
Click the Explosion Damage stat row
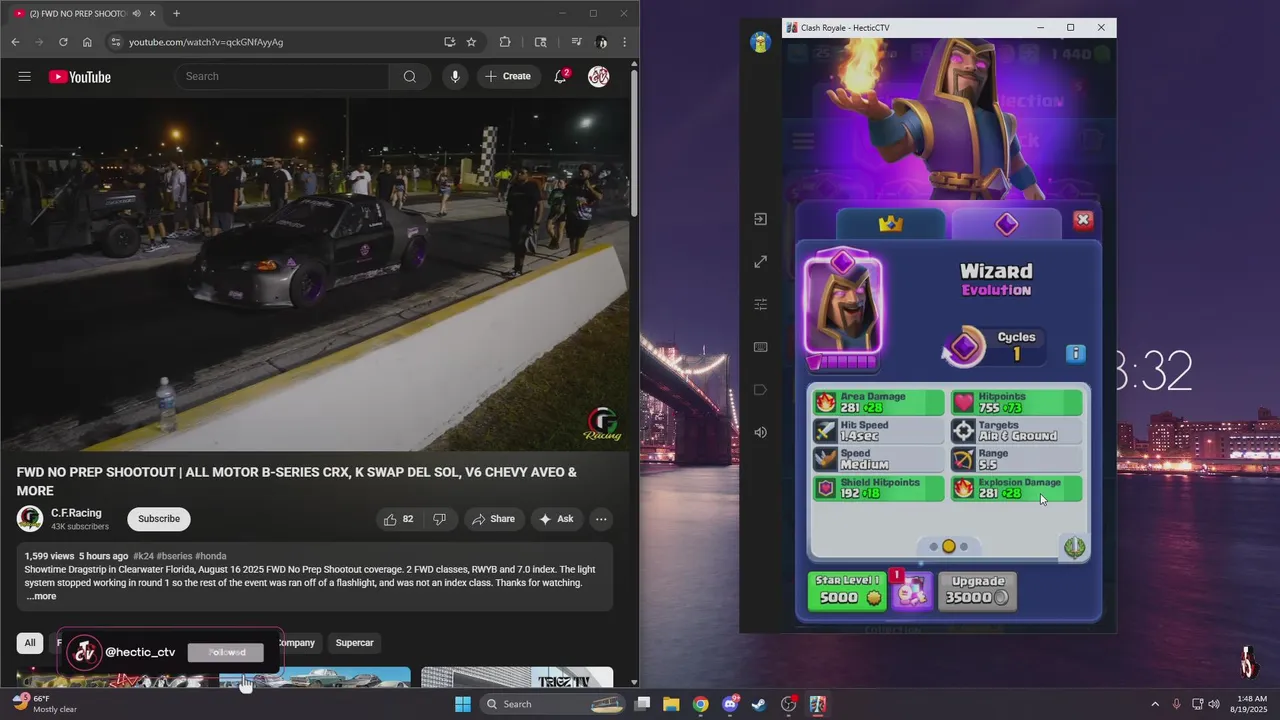pos(1016,488)
